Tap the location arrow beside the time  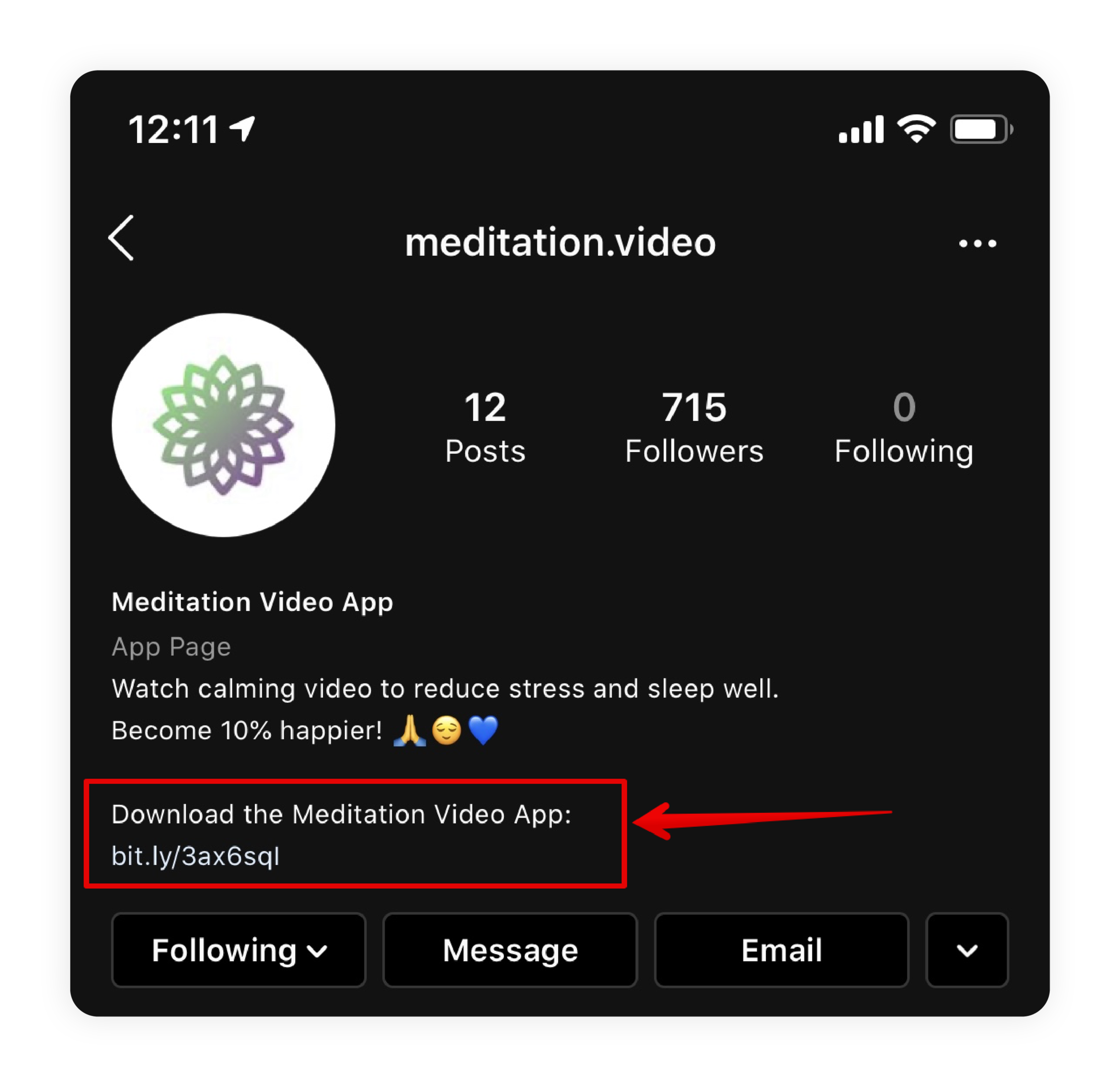pyautogui.click(x=242, y=128)
